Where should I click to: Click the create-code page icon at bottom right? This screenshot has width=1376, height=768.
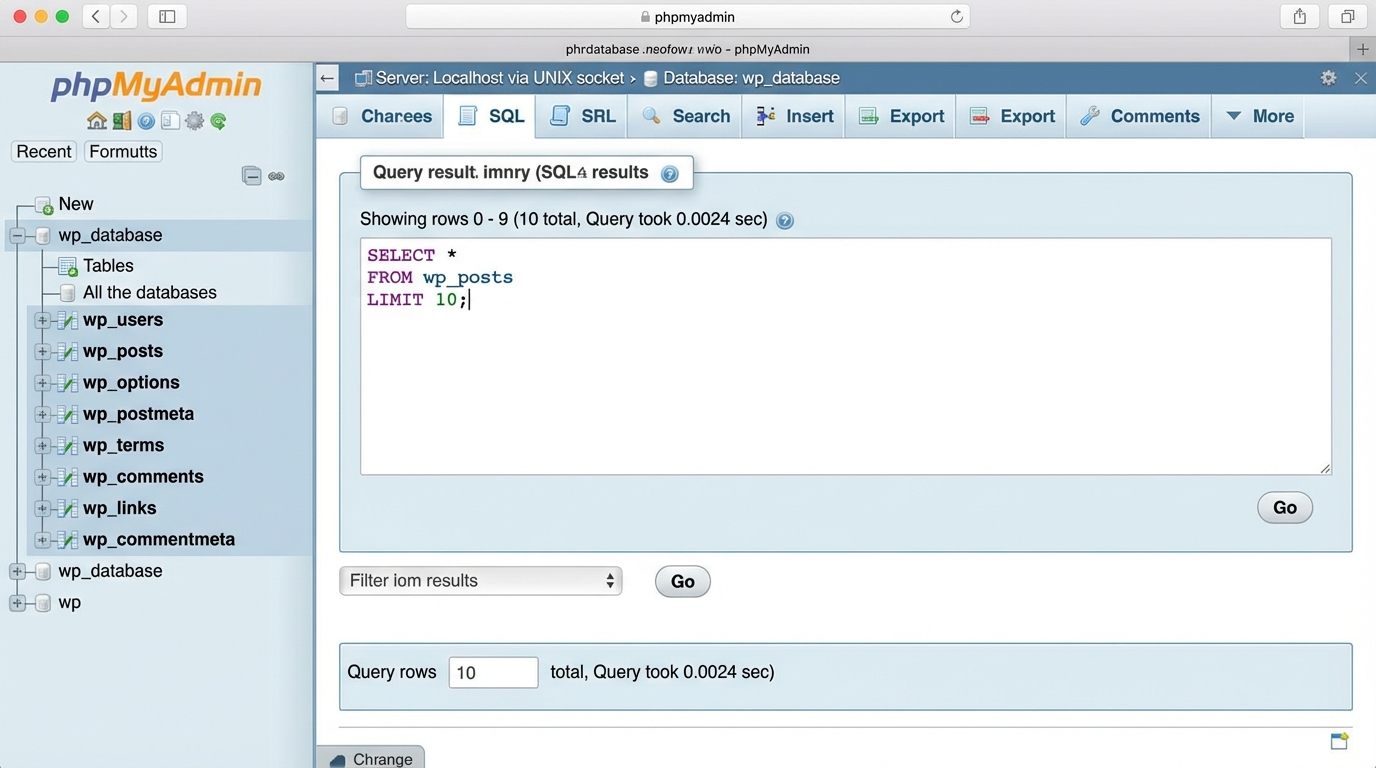pos(1339,741)
